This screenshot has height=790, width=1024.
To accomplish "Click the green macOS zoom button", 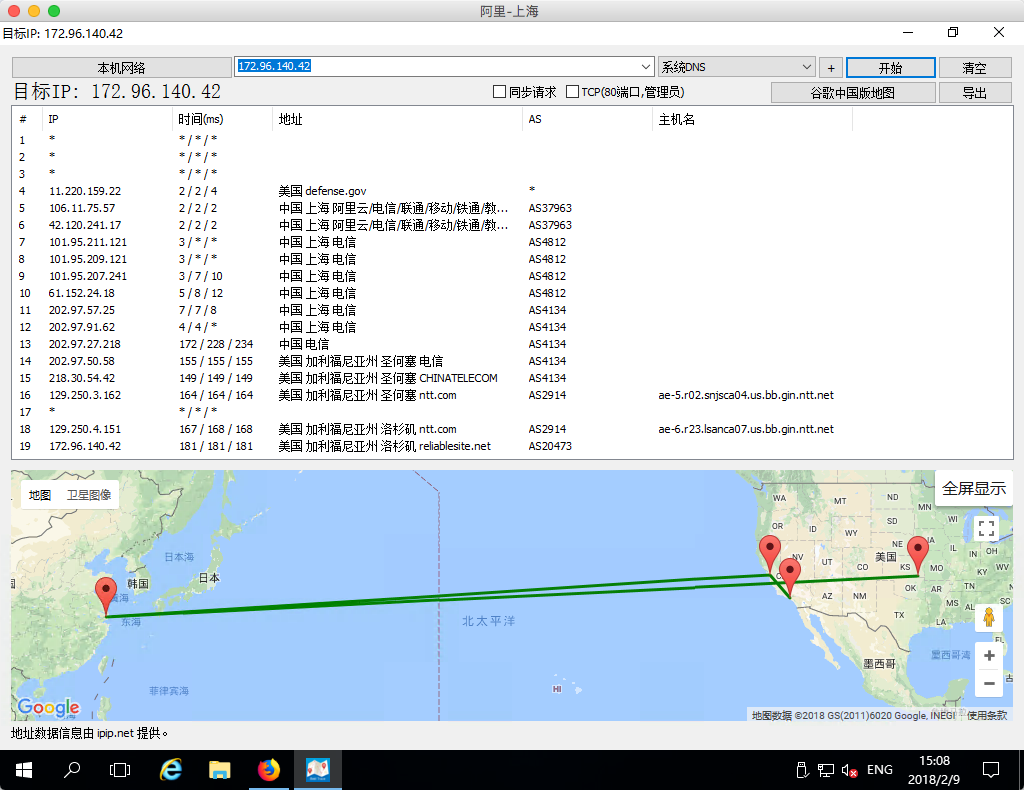I will (54, 11).
